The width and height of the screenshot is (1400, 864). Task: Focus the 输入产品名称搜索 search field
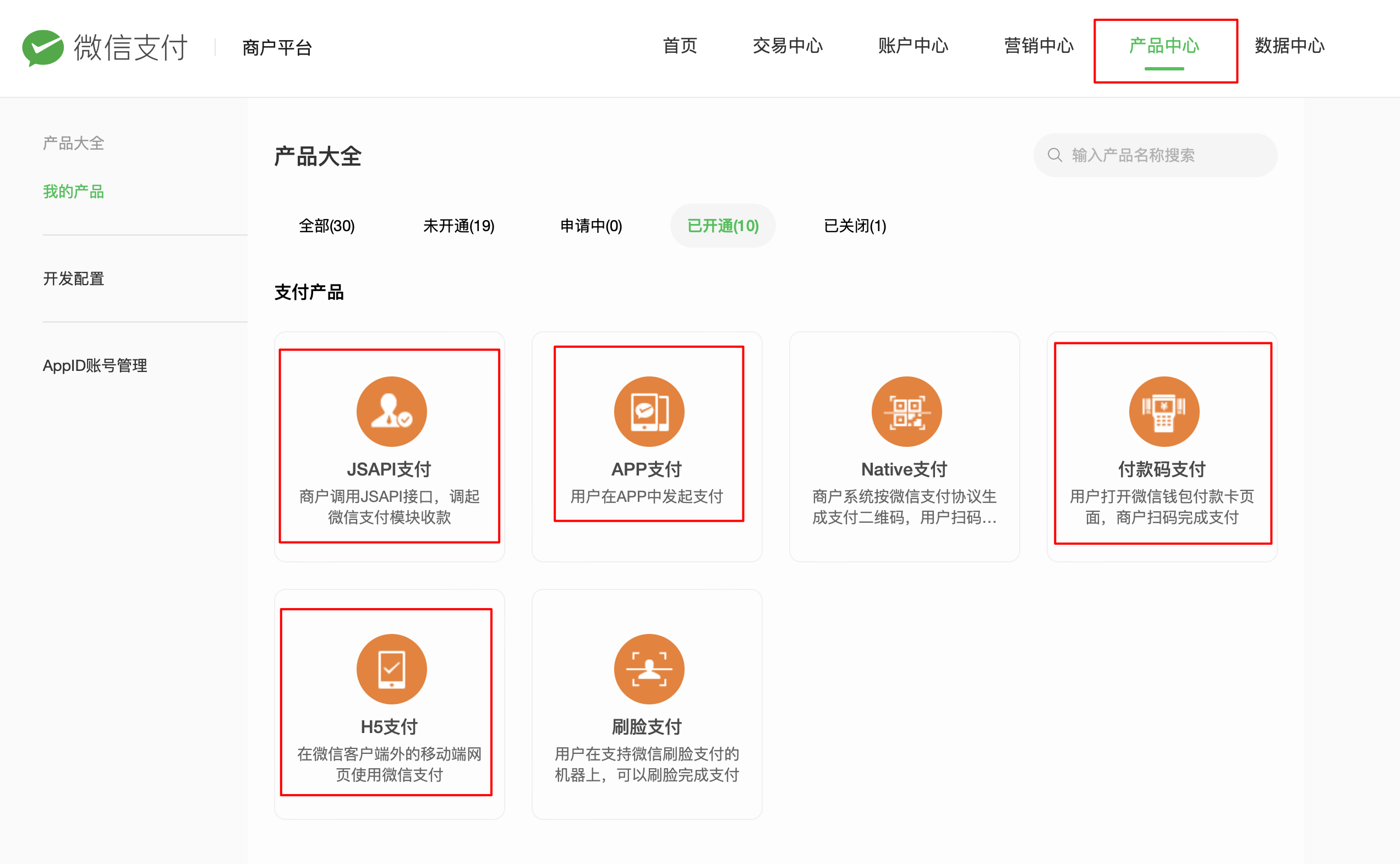tap(1155, 155)
